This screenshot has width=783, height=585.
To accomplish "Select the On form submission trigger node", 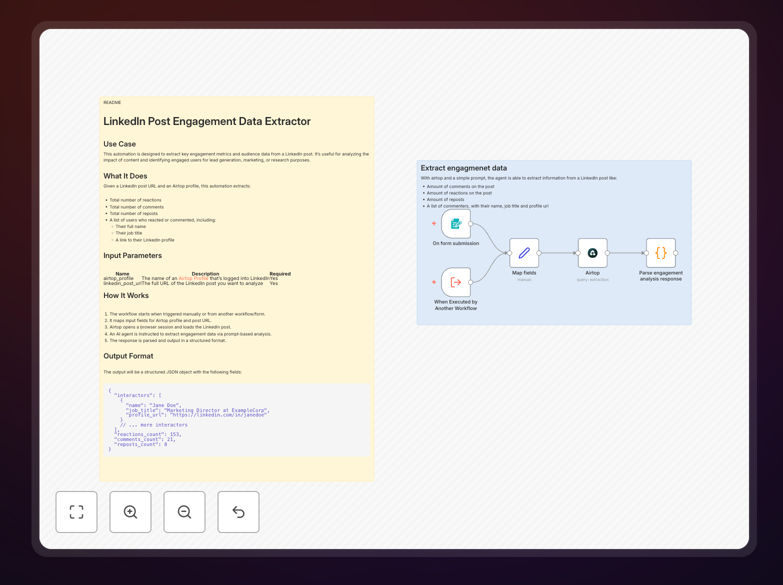I will (456, 224).
